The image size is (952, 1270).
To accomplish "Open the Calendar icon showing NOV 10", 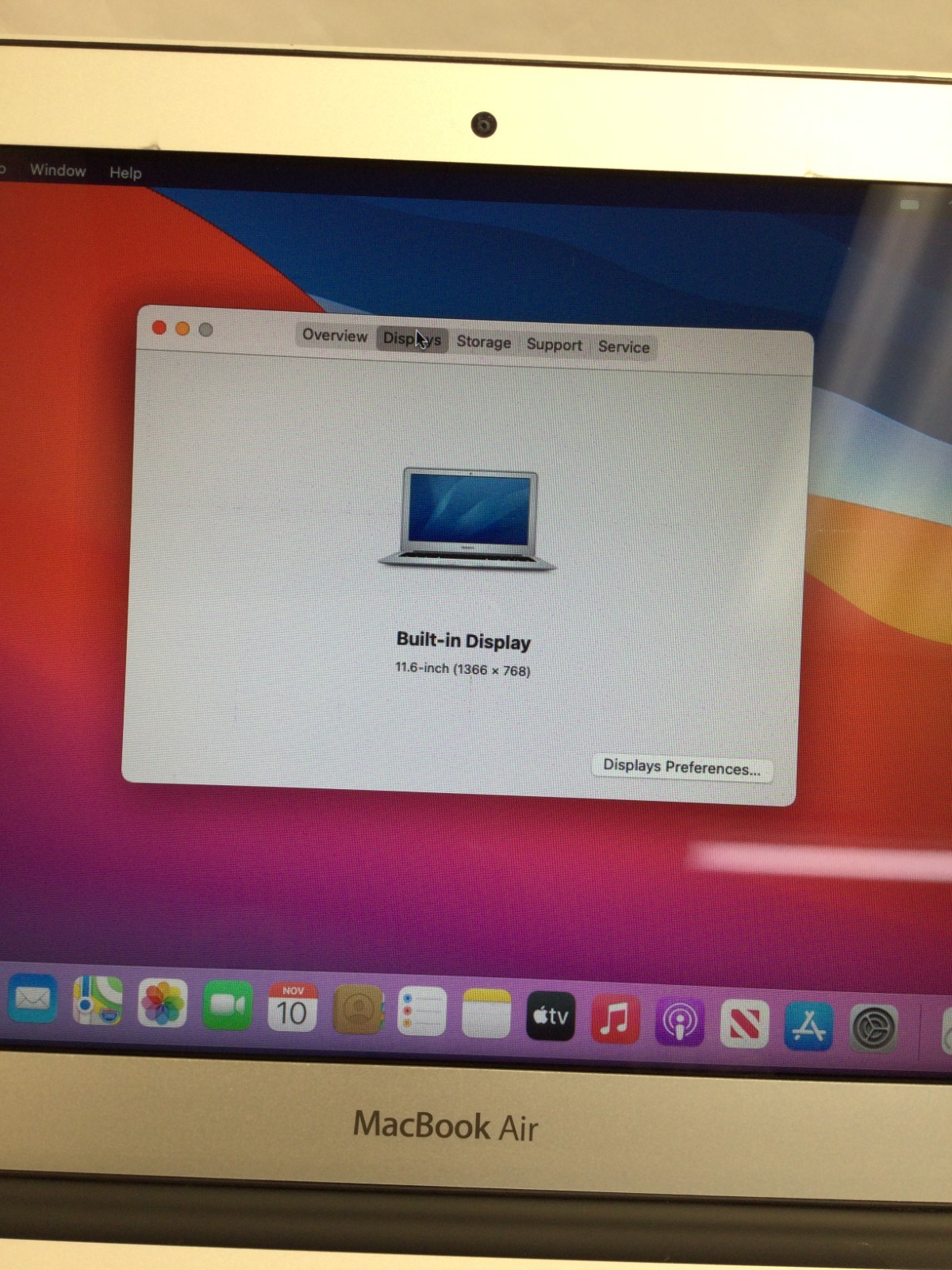I will pos(292,1008).
